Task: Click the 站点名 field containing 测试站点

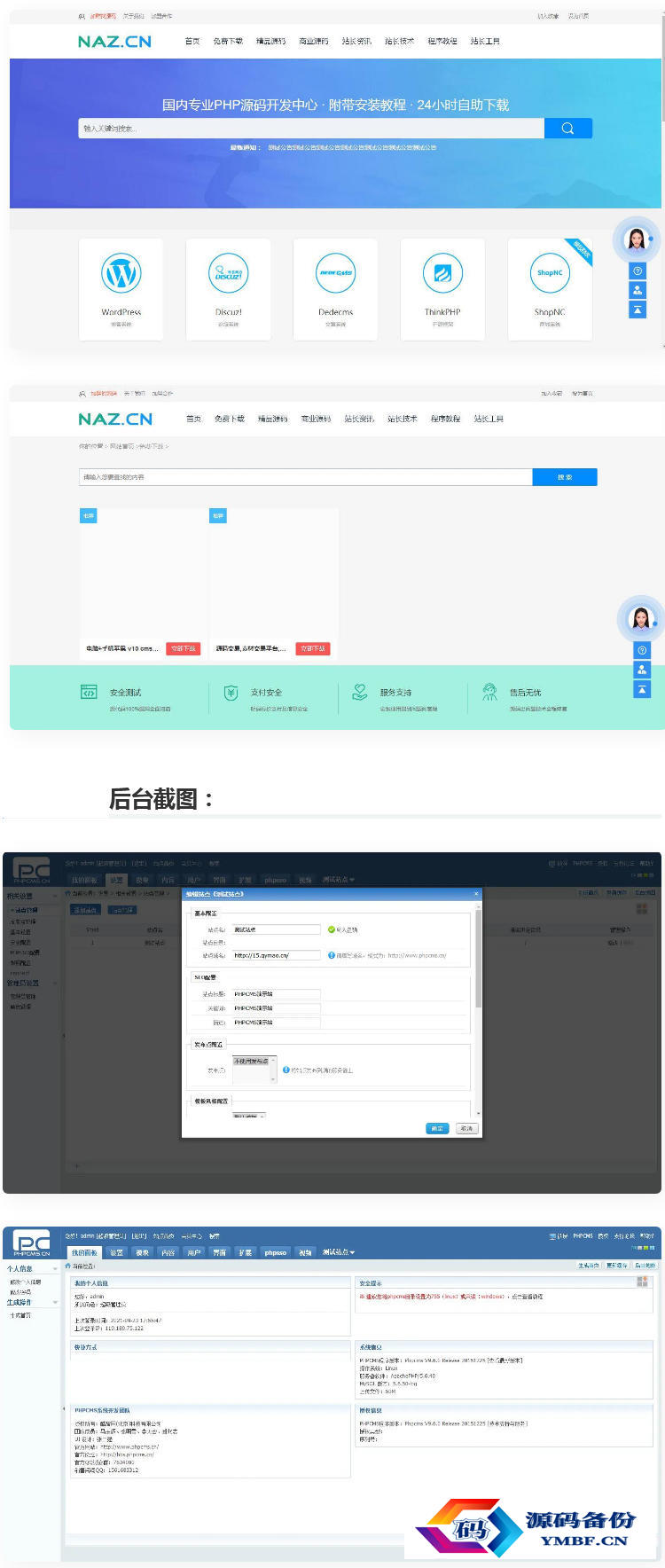Action: pyautogui.click(x=276, y=929)
